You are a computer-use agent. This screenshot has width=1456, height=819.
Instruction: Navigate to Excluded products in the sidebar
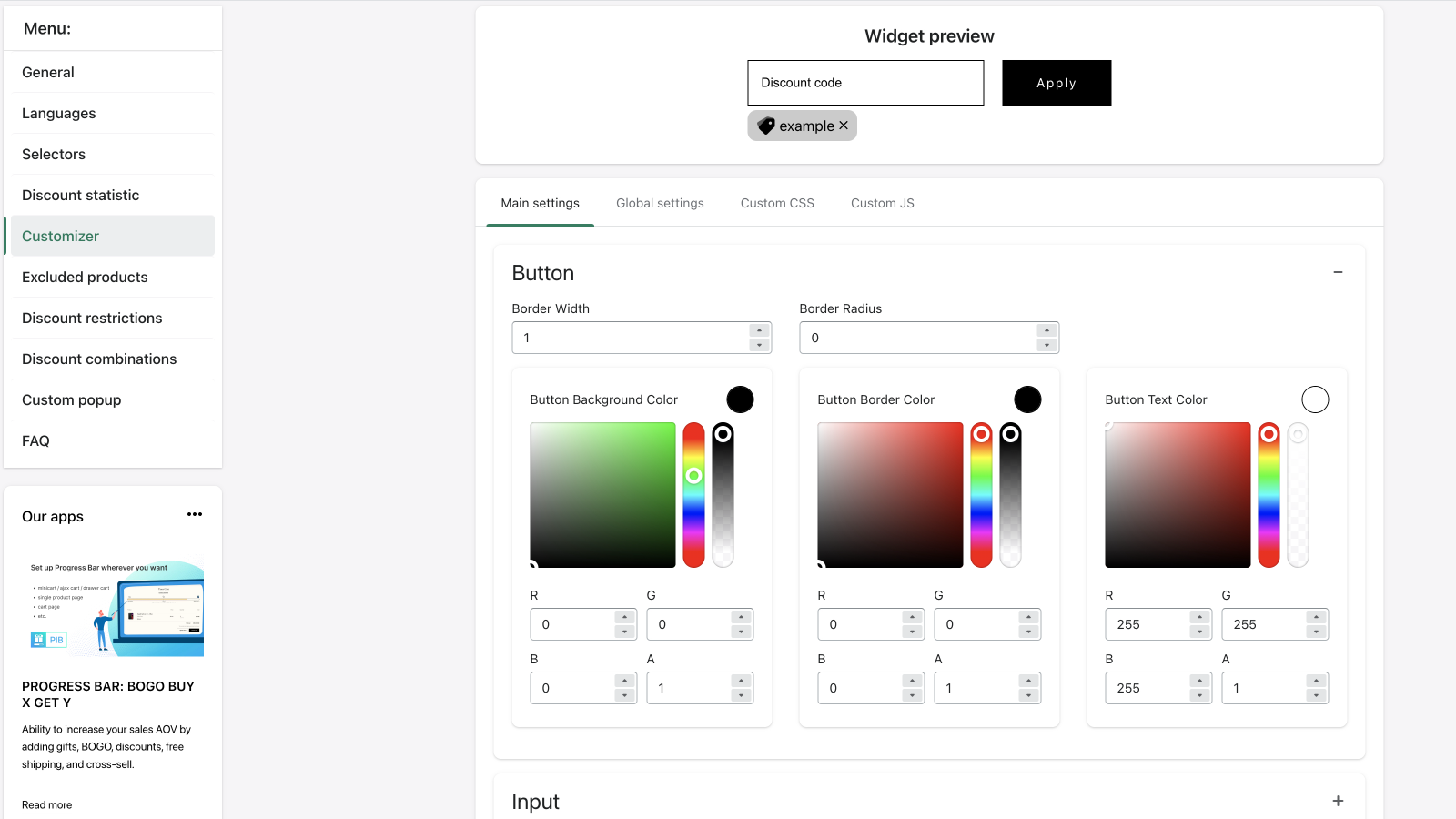(85, 277)
